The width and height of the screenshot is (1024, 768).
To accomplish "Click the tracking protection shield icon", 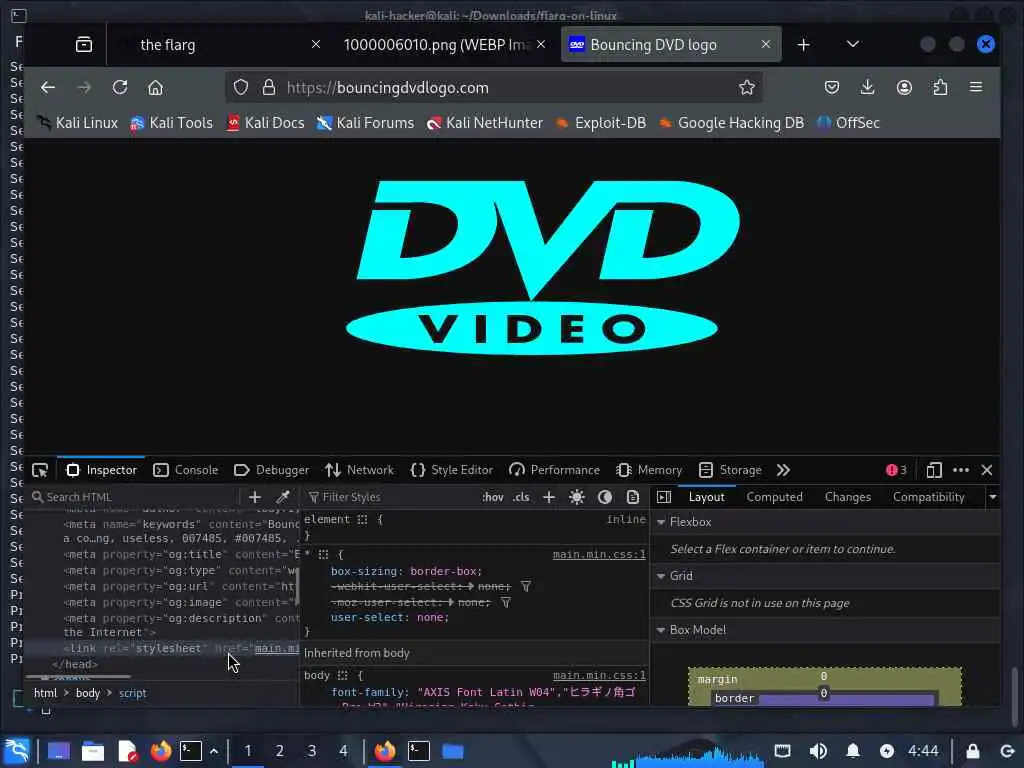I will (241, 88).
